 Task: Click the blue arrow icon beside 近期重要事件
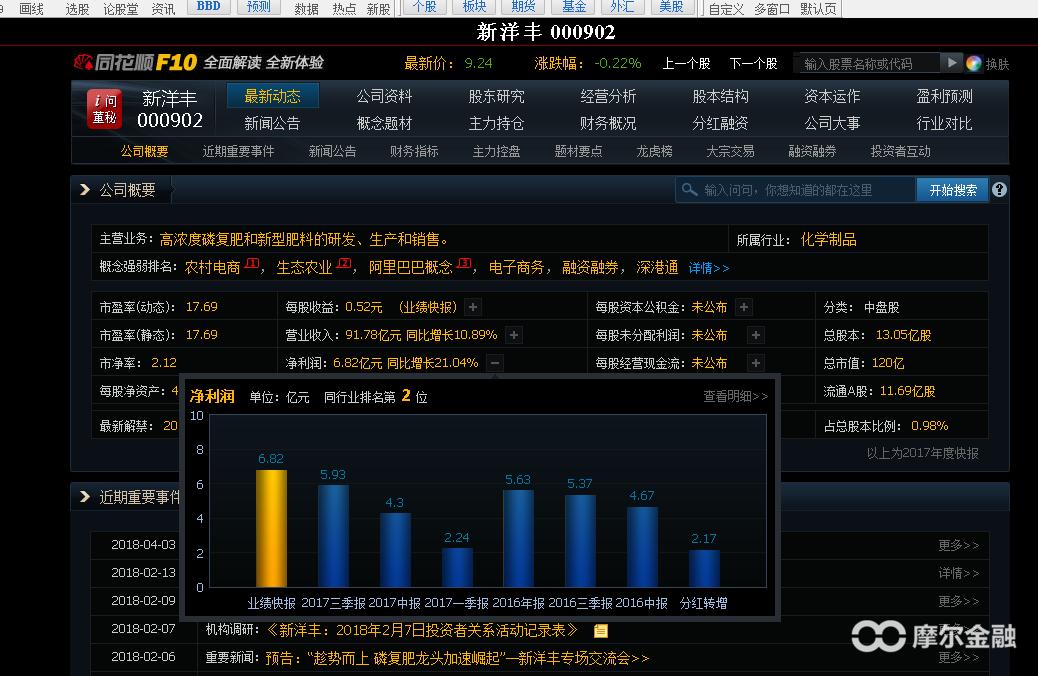83,496
